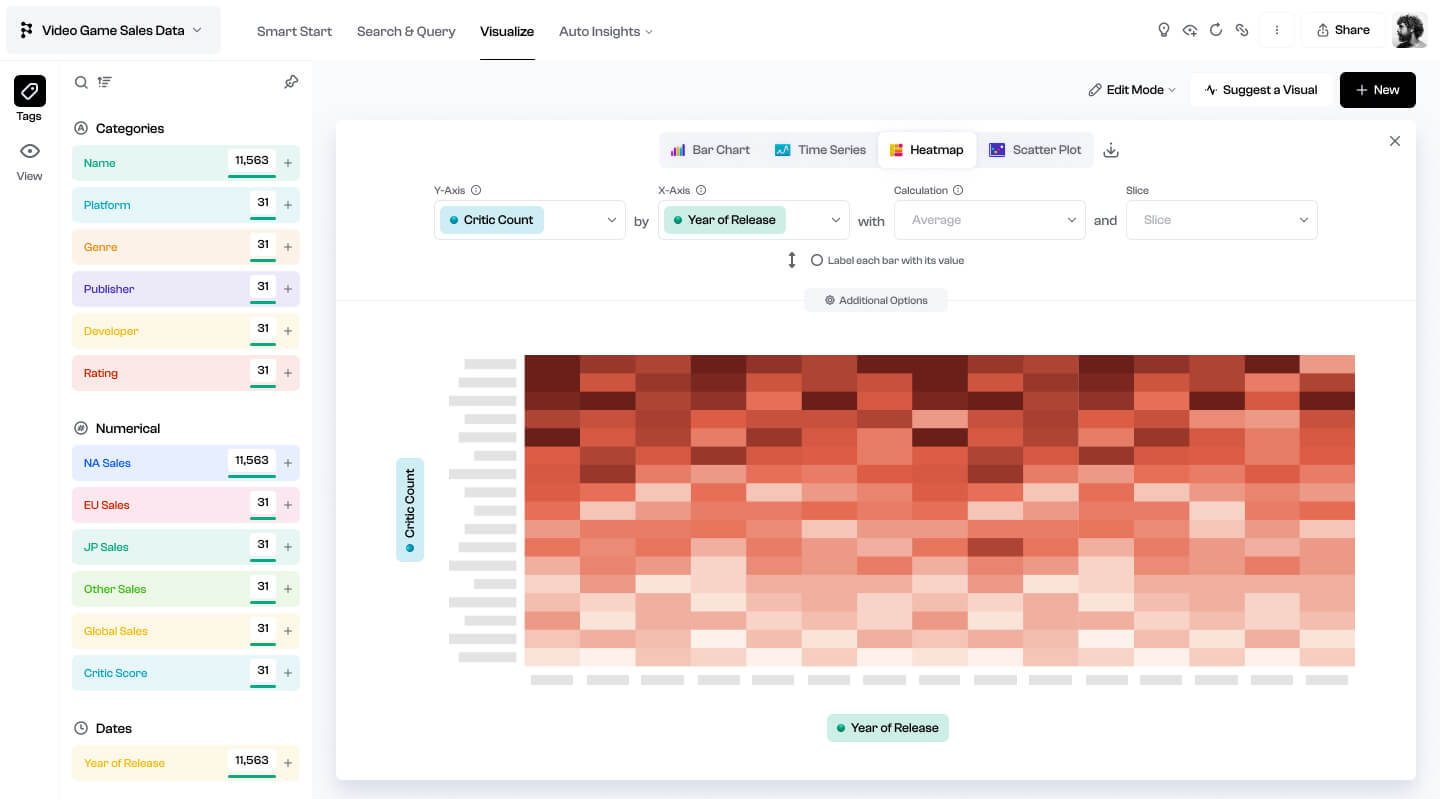The height and width of the screenshot is (799, 1440).
Task: Switch the chart to Scatter Plot
Action: pyautogui.click(x=1036, y=149)
